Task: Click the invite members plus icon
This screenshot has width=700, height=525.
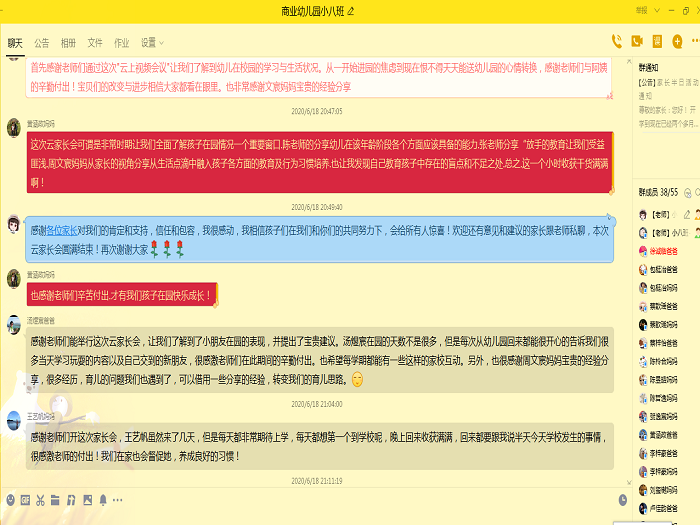Action: (675, 41)
